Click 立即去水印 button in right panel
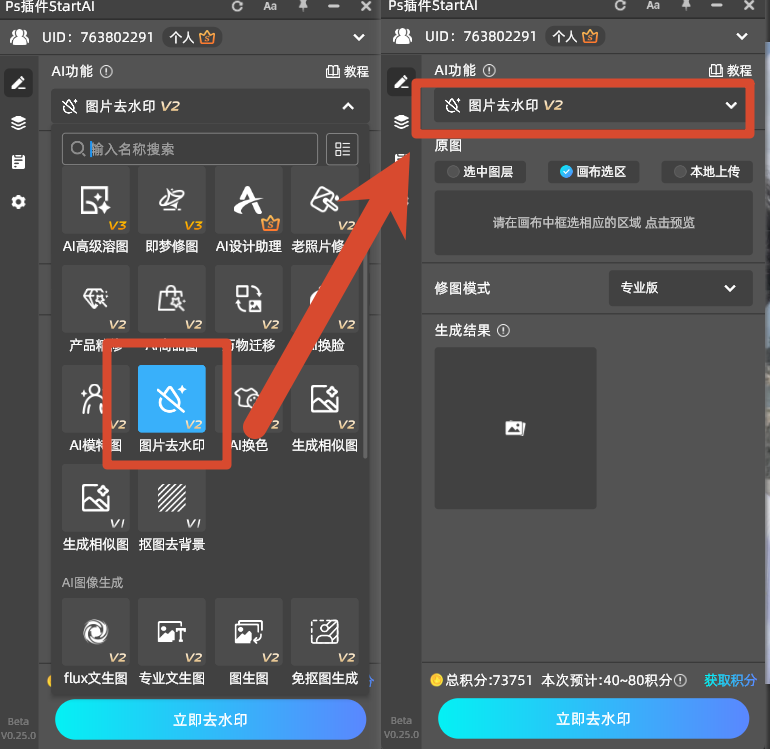Screen dimensions: 770x749 tap(593, 719)
